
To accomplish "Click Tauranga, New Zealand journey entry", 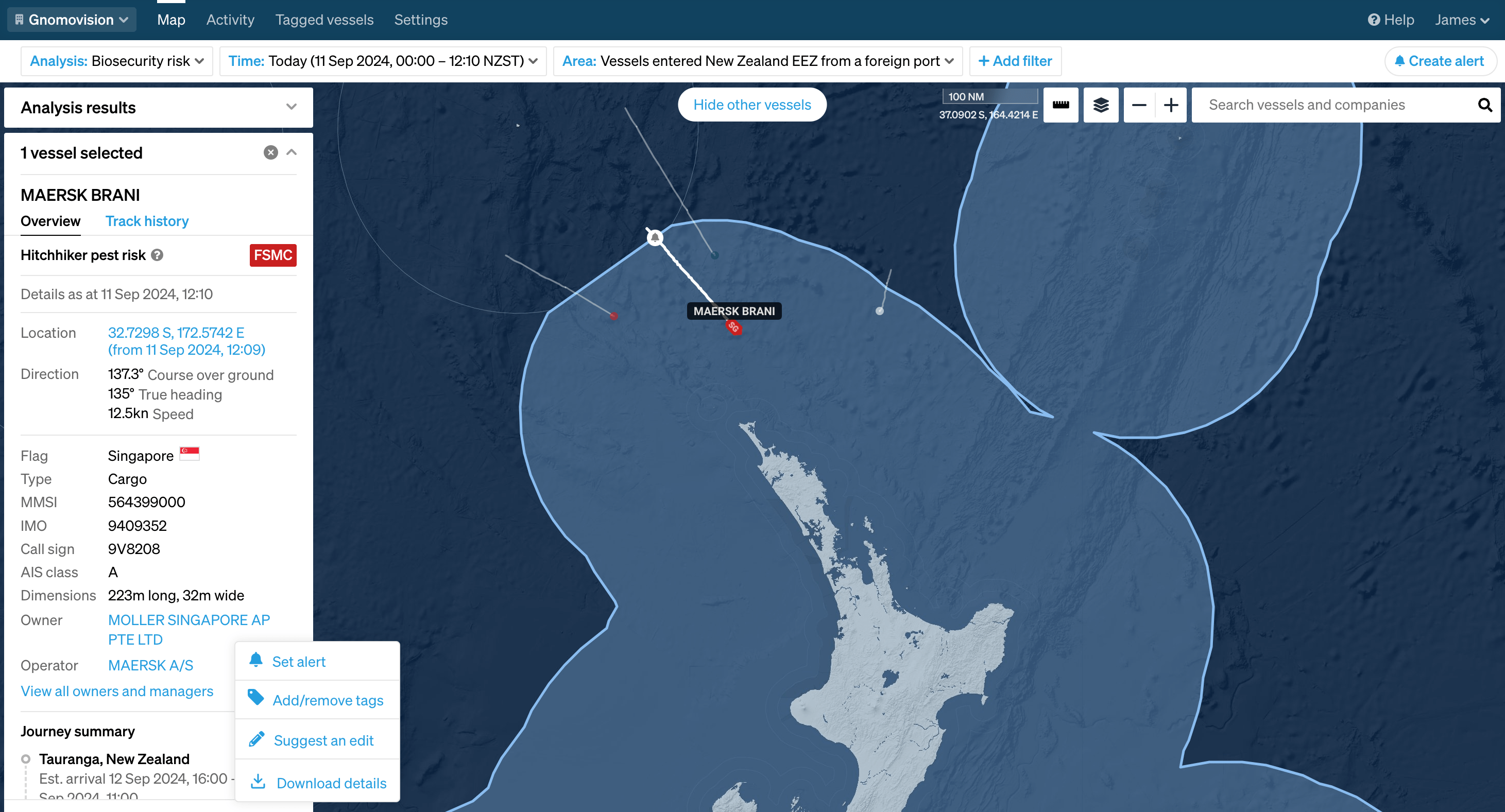I will coord(114,759).
